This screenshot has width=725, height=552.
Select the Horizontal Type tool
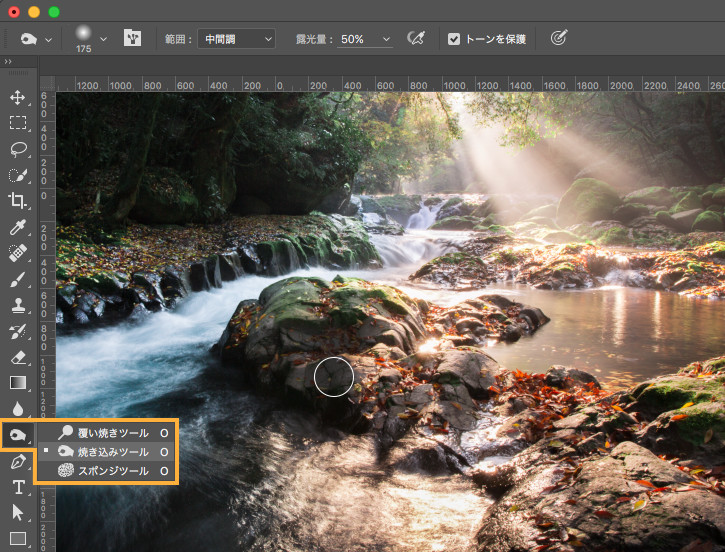pos(18,487)
